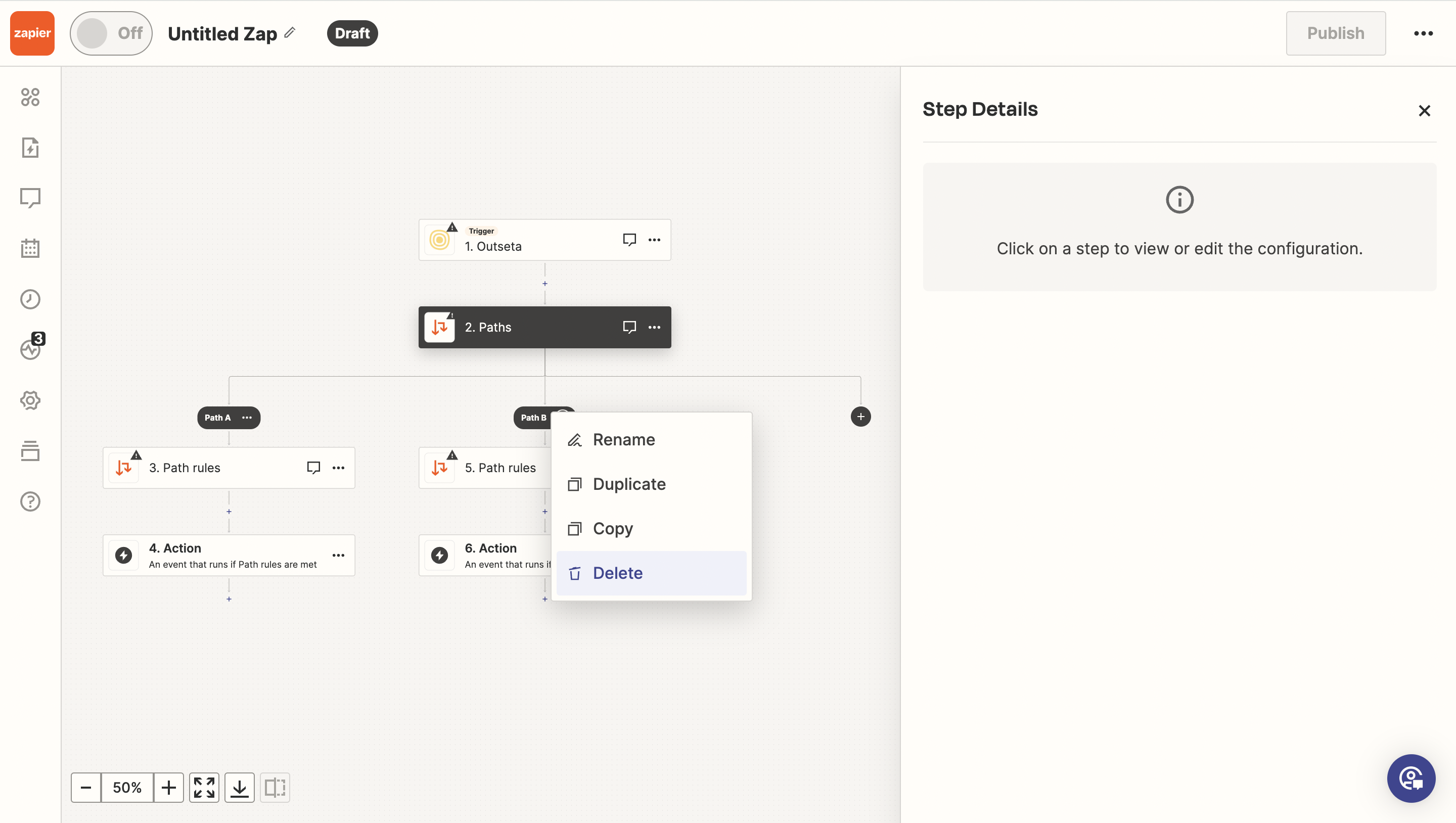The width and height of the screenshot is (1456, 823).
Task: Choose Rename from the context menu
Action: [651, 440]
